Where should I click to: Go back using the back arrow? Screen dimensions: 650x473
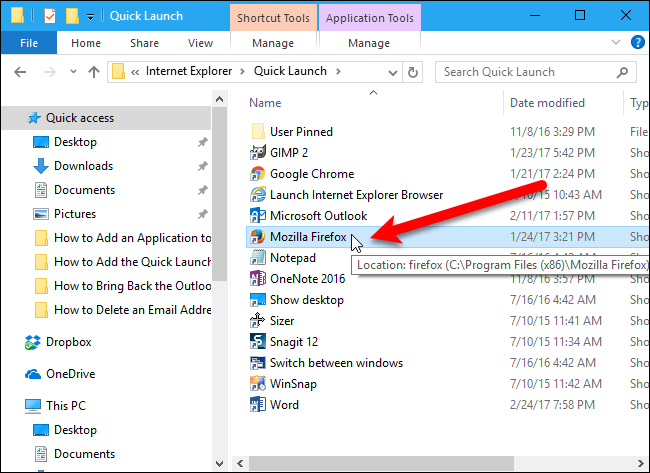tap(20, 72)
